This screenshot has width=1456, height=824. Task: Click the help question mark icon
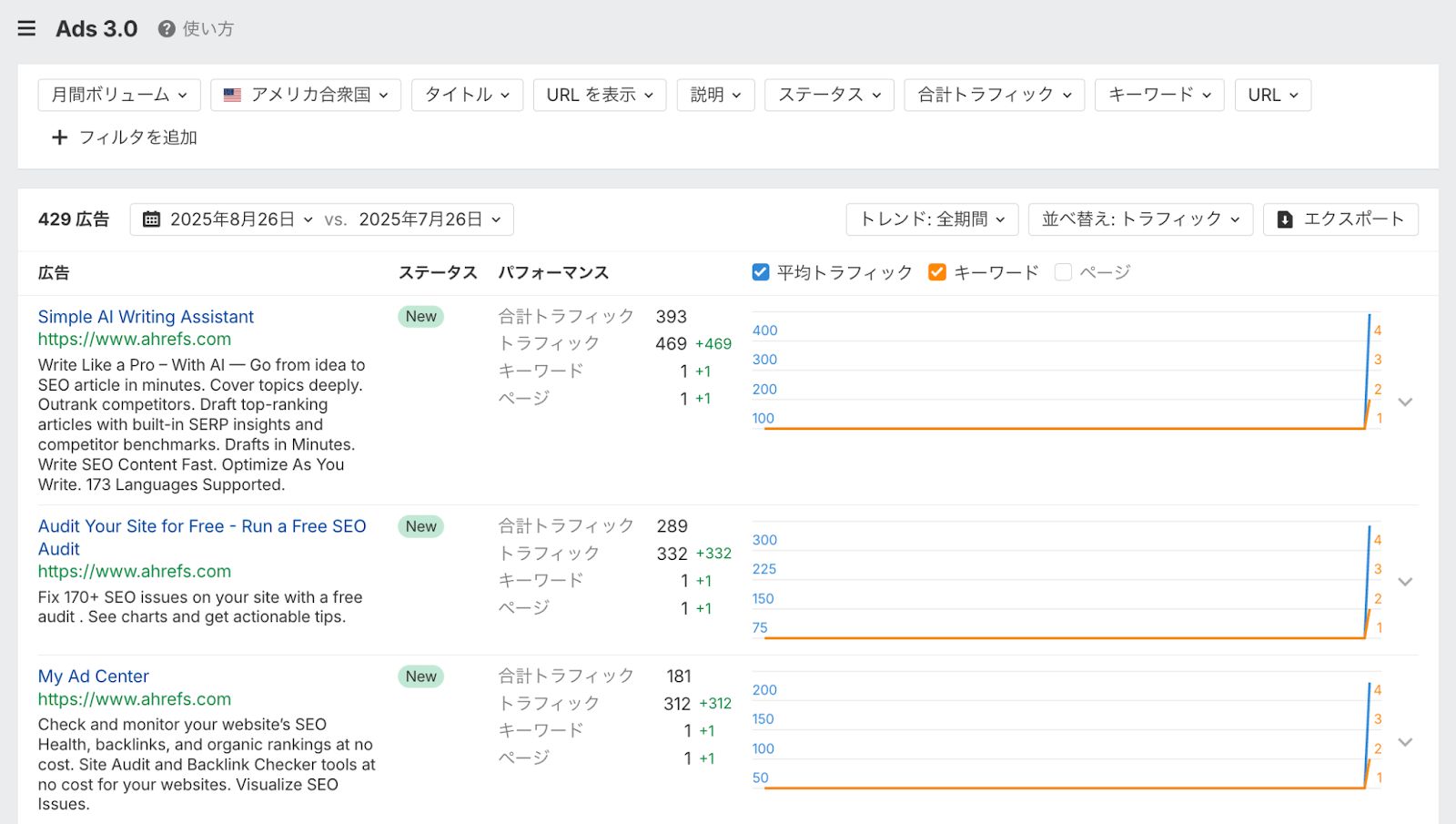167,29
